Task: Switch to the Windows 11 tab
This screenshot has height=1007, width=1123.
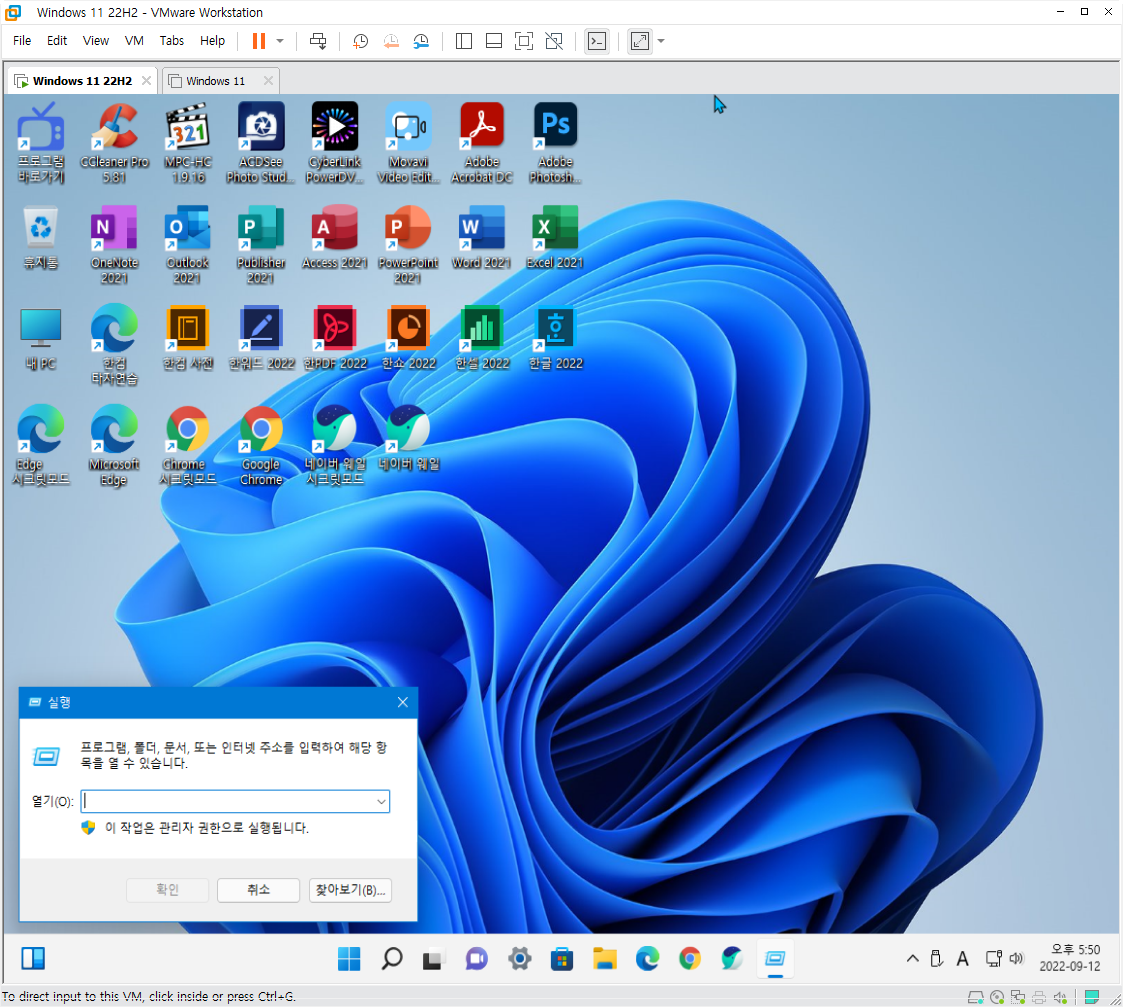Action: [215, 81]
